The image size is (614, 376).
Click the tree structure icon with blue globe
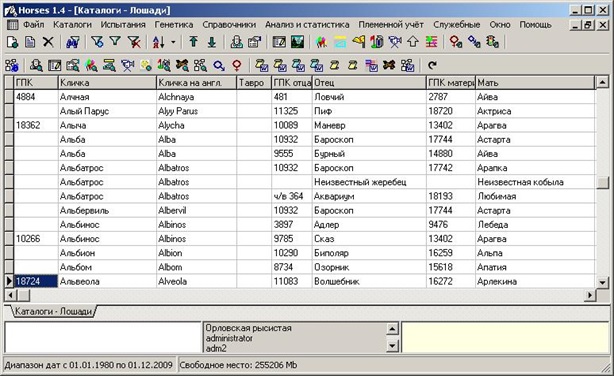(x=12, y=65)
